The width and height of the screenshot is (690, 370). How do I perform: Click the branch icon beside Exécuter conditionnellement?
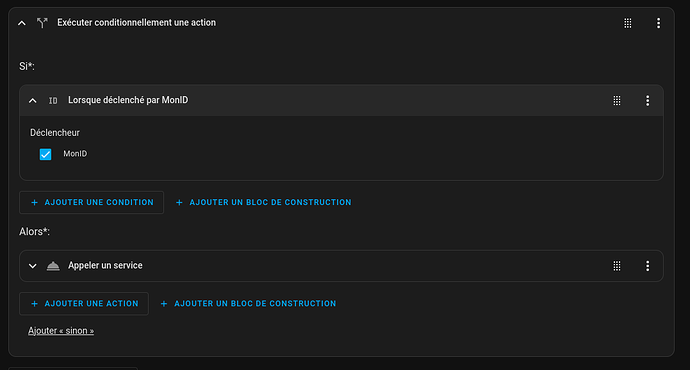coord(42,23)
